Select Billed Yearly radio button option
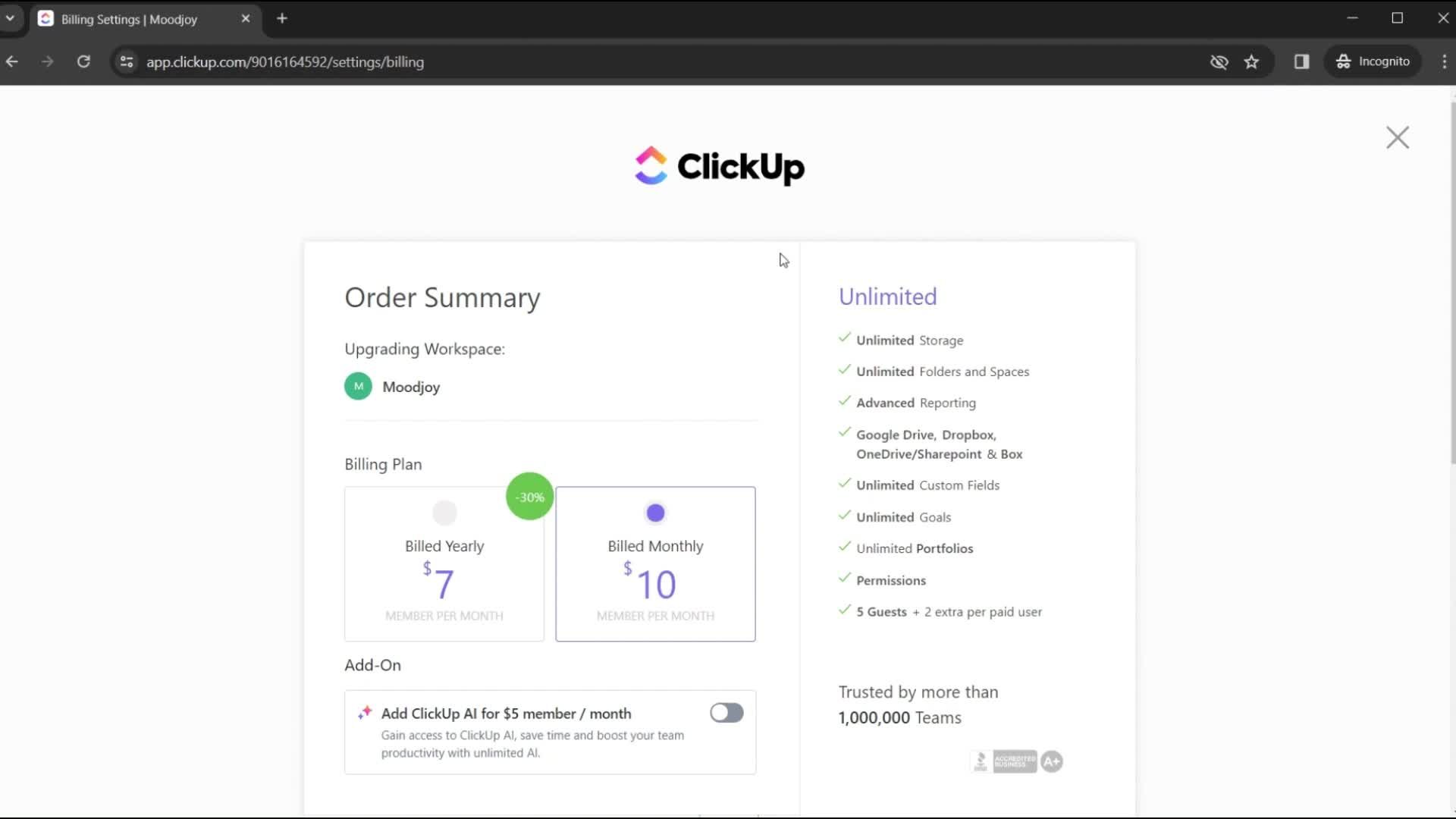The height and width of the screenshot is (819, 1456). point(443,512)
